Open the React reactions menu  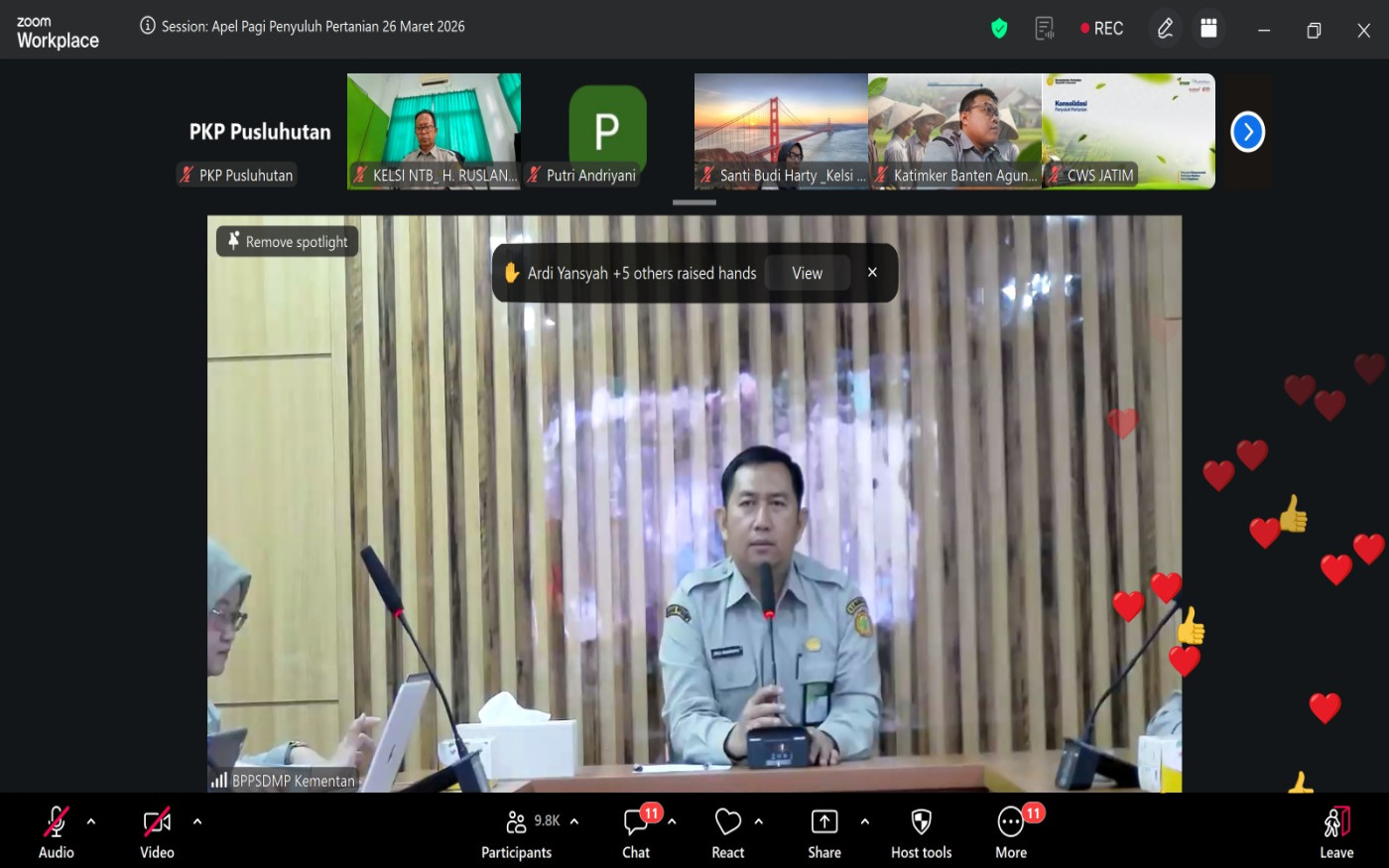pos(728,833)
